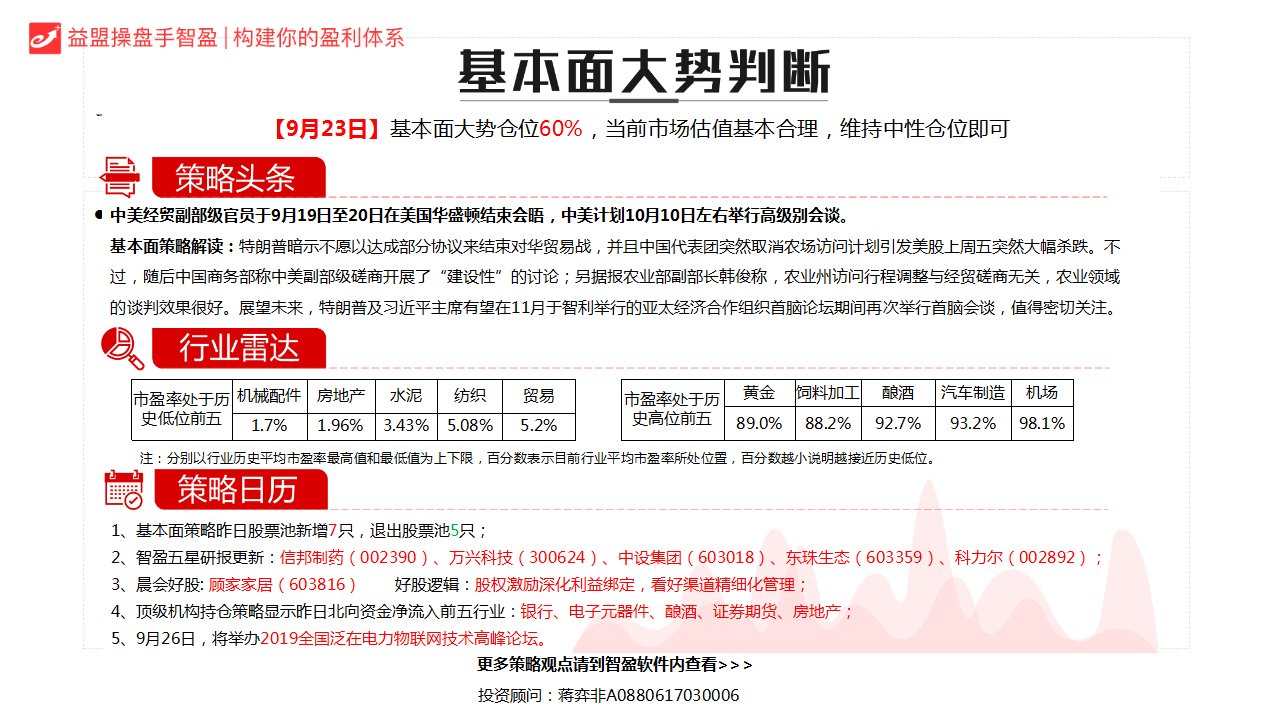Click the 机械配件 cell in low P/E table
The height and width of the screenshot is (719, 1274).
point(268,395)
